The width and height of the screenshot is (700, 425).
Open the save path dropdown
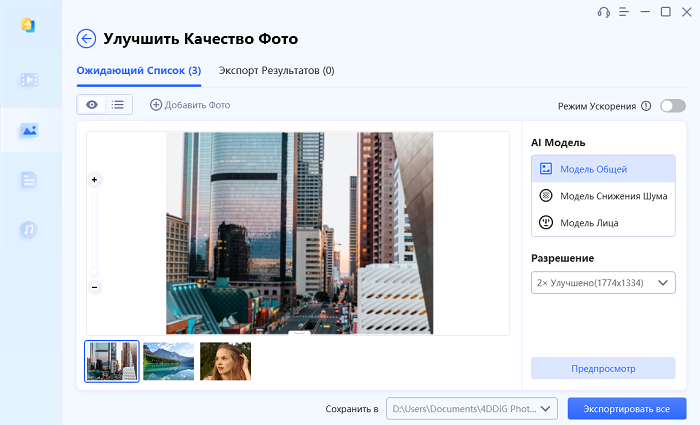pyautogui.click(x=547, y=408)
